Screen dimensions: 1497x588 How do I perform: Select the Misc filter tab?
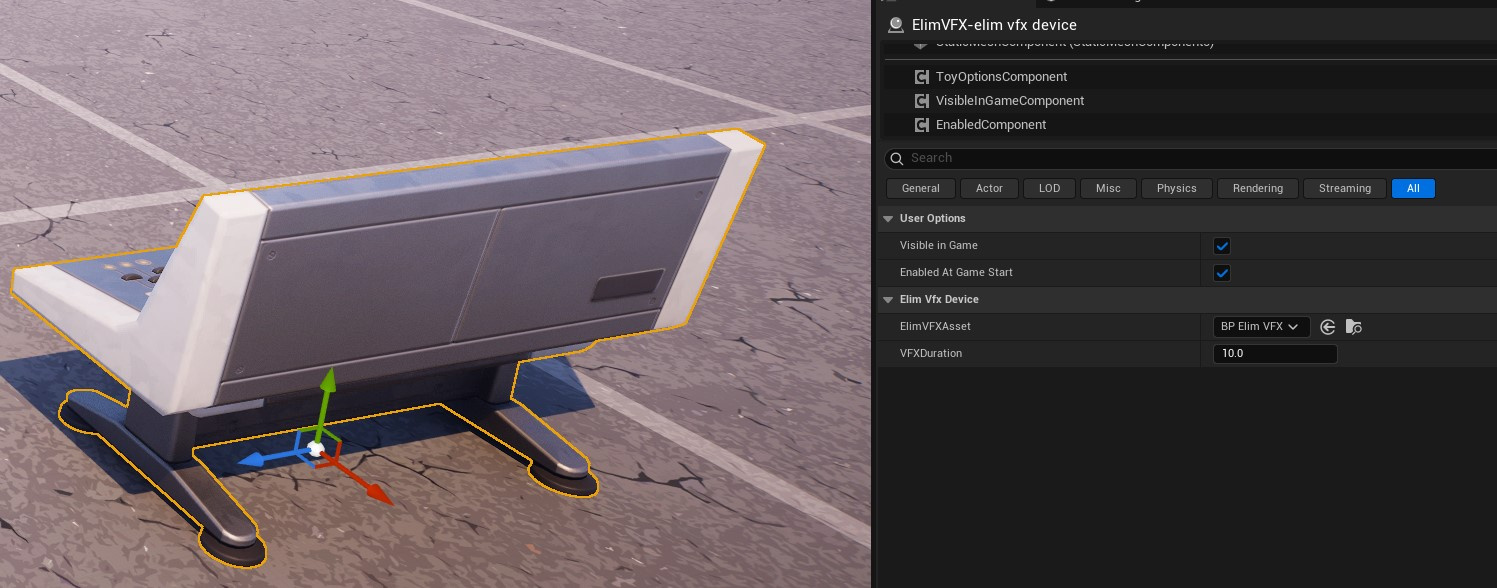pyautogui.click(x=1108, y=188)
